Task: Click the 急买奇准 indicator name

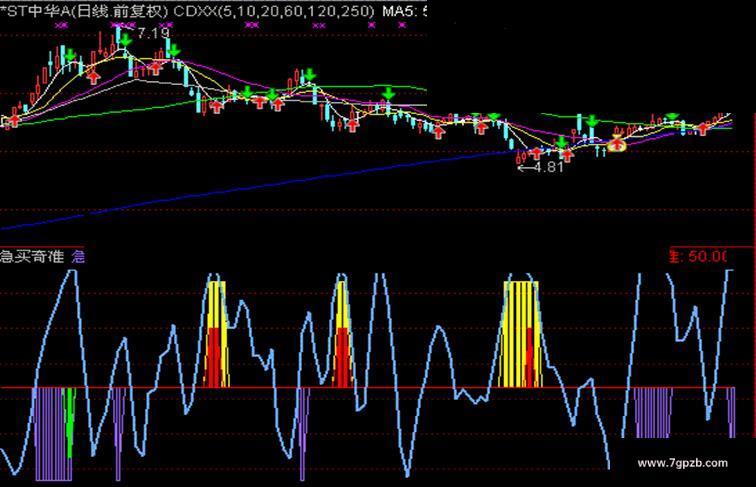Action: [32, 256]
